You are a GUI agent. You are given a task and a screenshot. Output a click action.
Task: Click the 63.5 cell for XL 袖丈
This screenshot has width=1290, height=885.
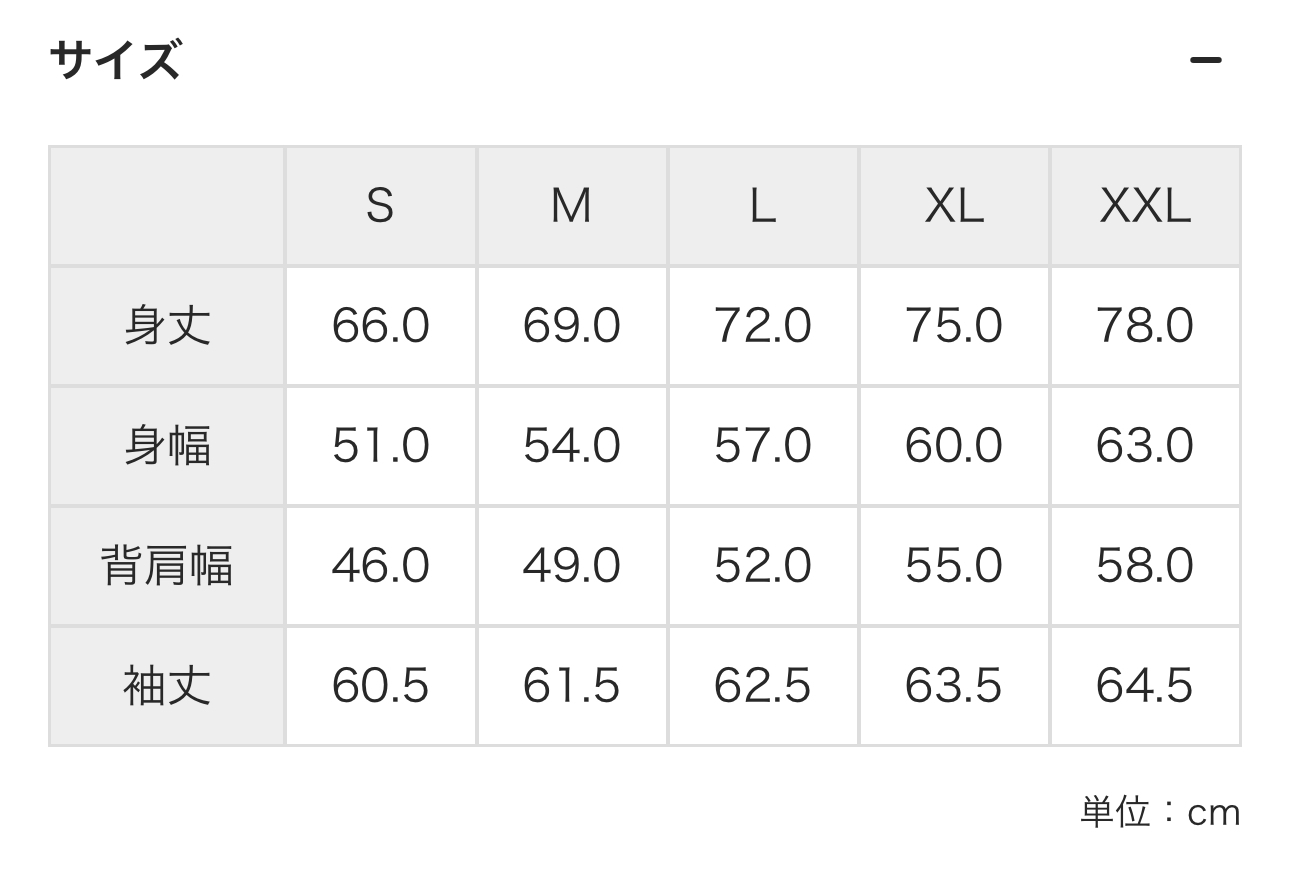pos(954,686)
